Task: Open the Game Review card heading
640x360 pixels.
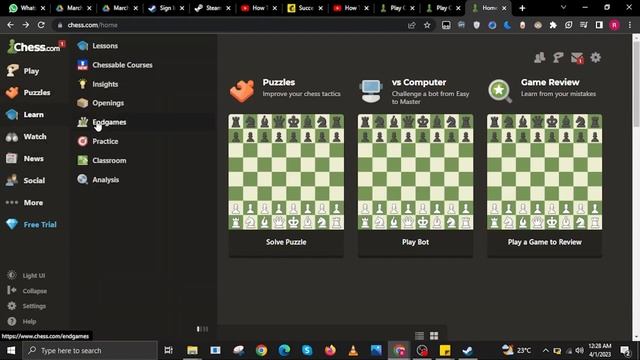Action: click(550, 82)
